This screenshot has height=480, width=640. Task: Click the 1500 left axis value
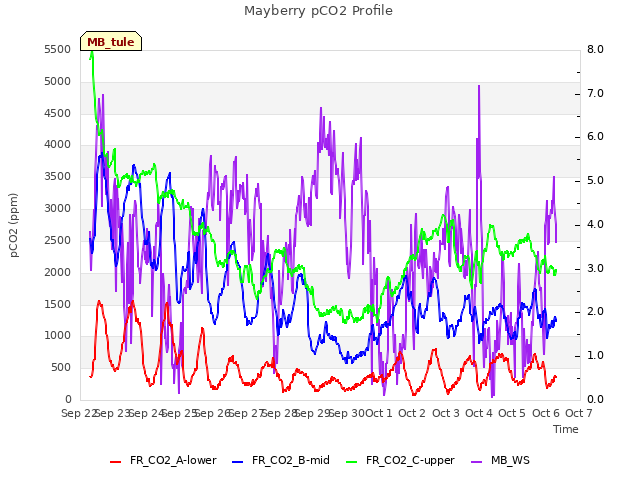point(58,304)
